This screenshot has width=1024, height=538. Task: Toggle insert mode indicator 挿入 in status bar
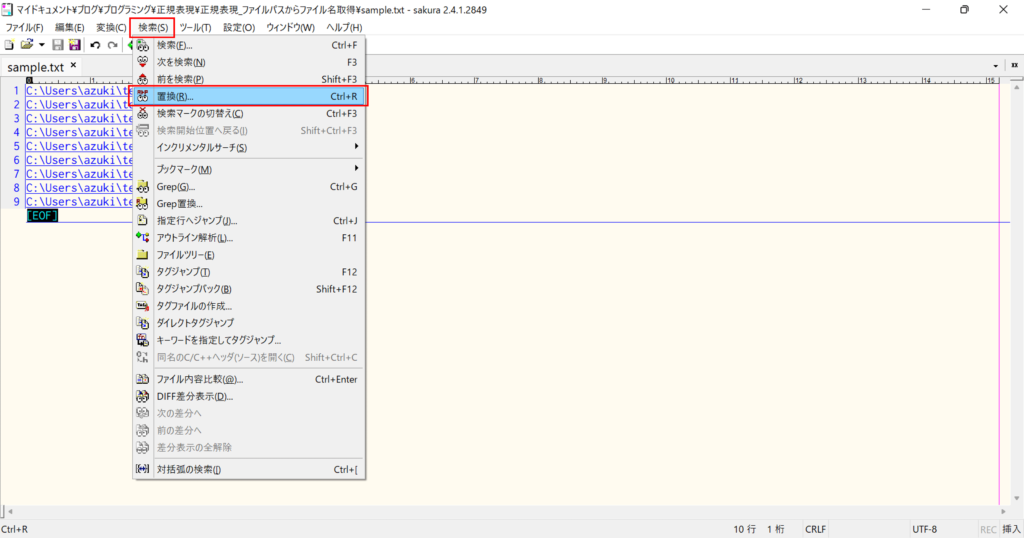pos(1010,529)
